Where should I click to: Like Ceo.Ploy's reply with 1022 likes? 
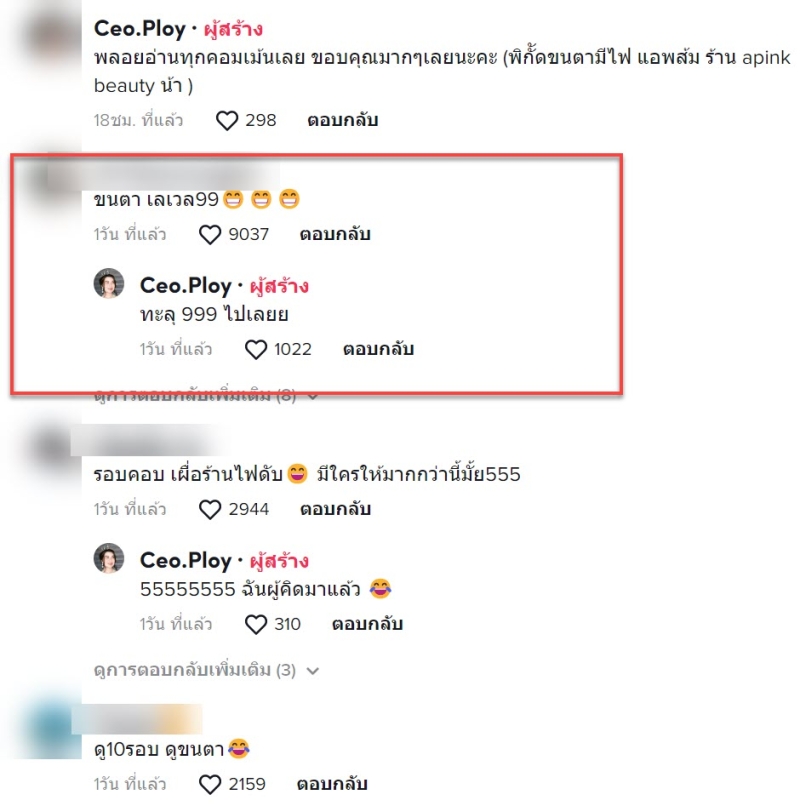coord(256,350)
